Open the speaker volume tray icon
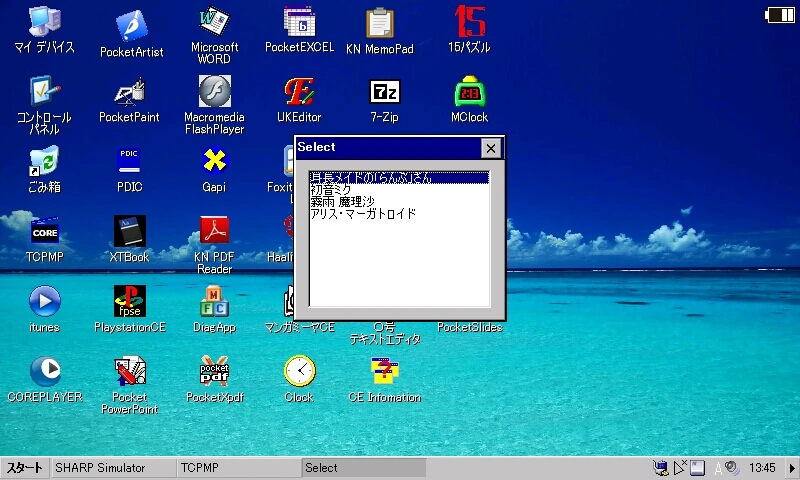800x480 pixels. 732,467
